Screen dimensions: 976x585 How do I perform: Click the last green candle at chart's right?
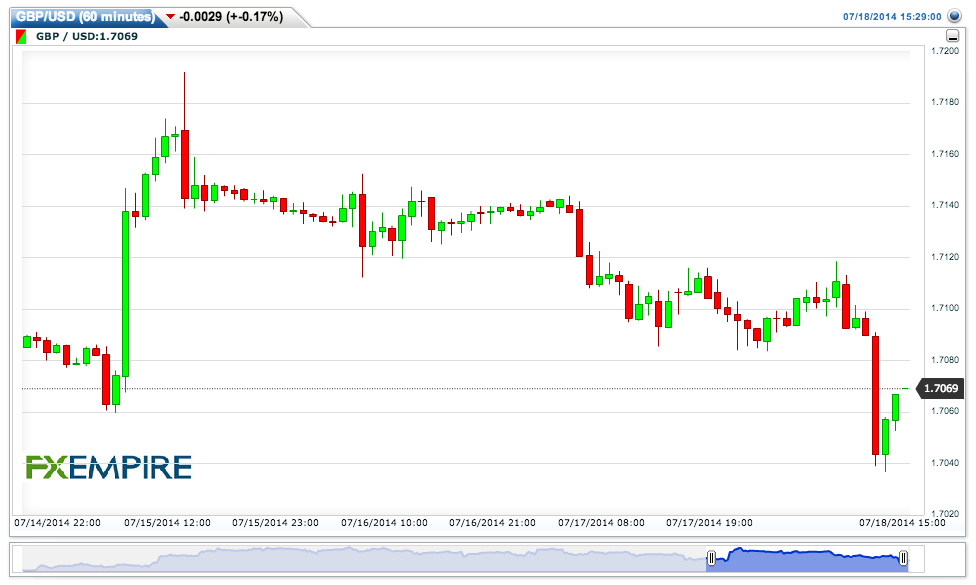click(895, 408)
